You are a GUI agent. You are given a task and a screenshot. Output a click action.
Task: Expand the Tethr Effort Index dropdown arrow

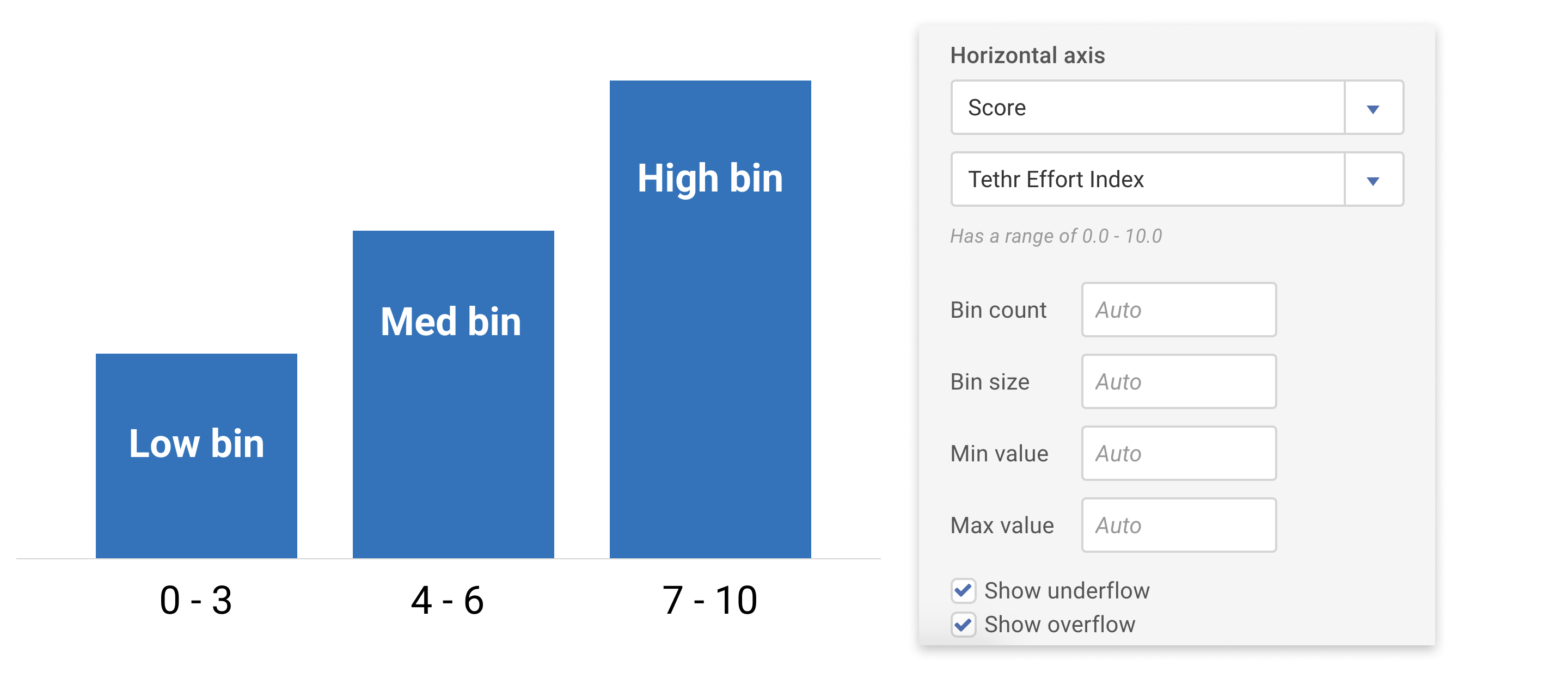click(x=1373, y=180)
